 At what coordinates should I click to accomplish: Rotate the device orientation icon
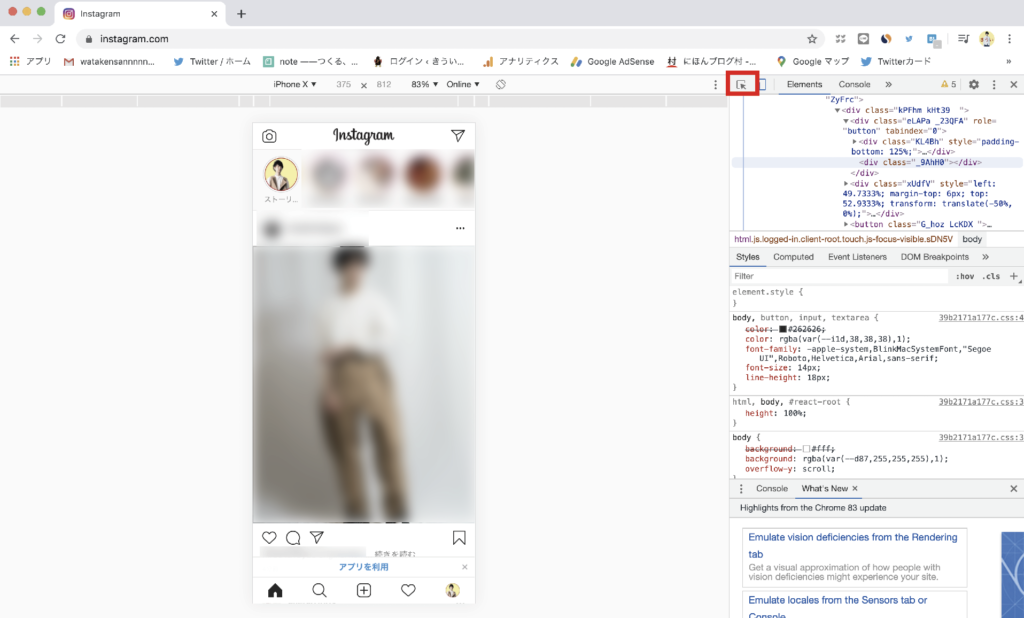coord(500,84)
